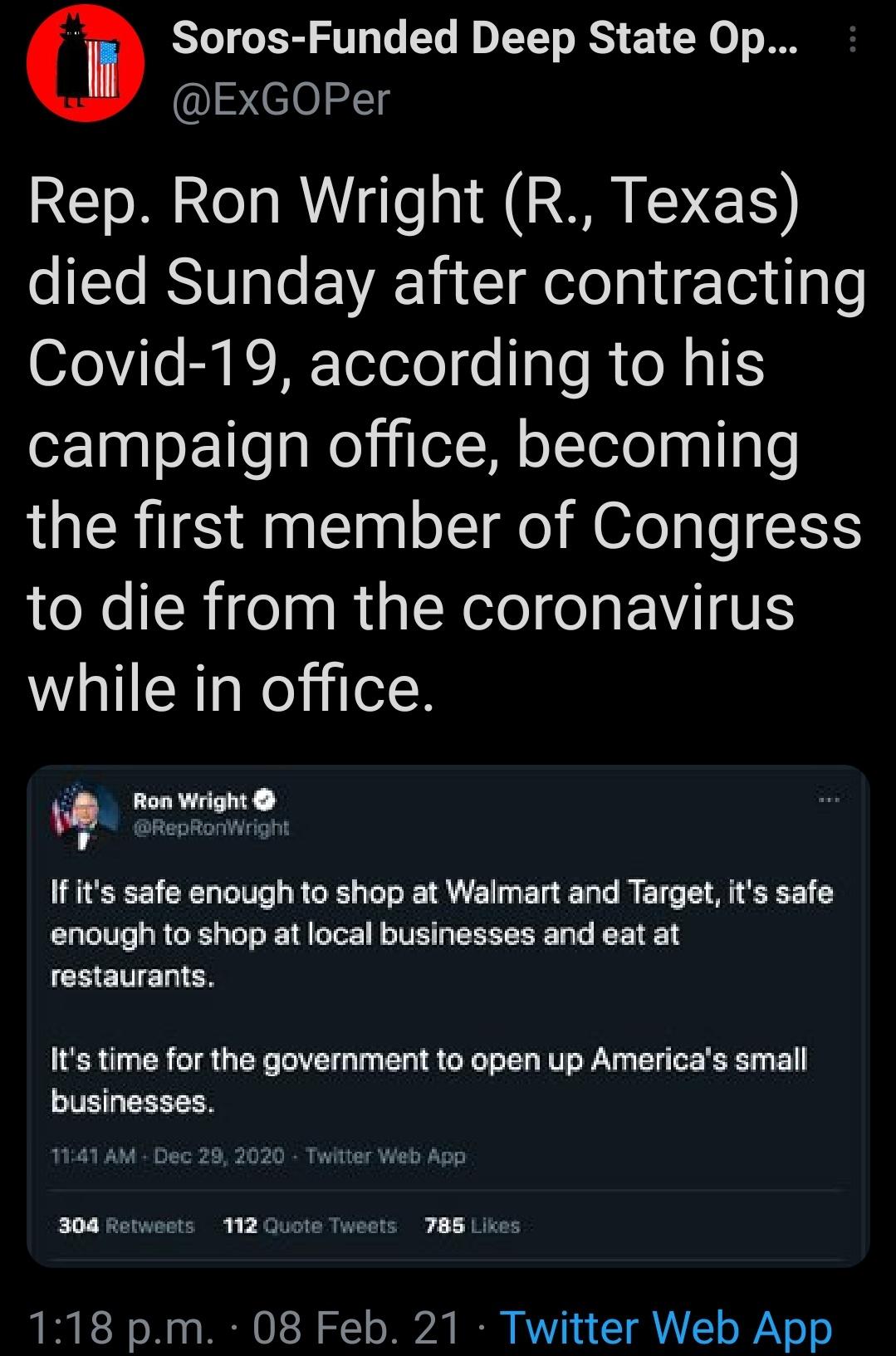The image size is (896, 1356).
Task: Click the Soros-Funded Deep State display name
Action: tap(484, 38)
